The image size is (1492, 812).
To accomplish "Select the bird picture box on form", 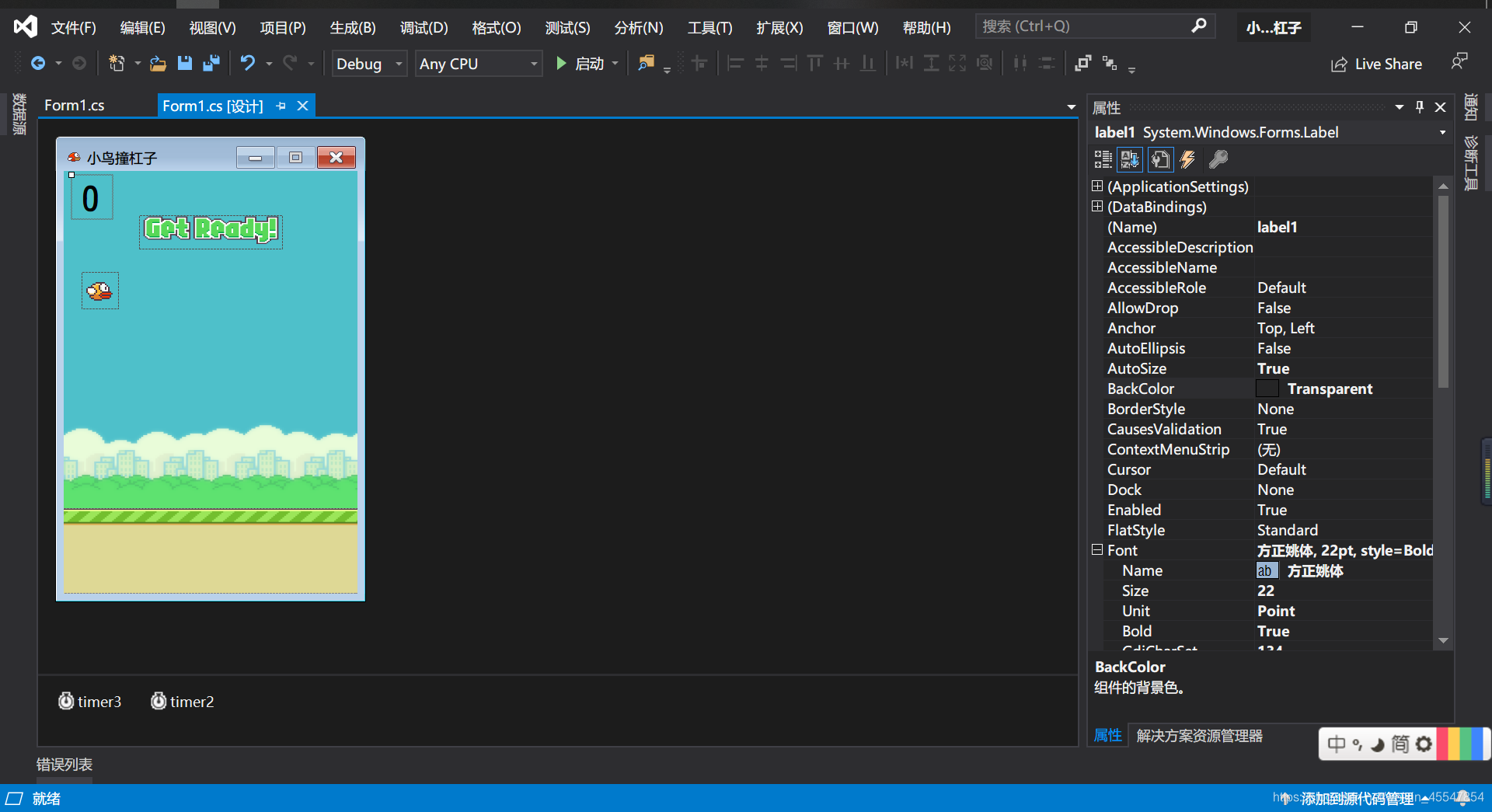I will point(100,291).
